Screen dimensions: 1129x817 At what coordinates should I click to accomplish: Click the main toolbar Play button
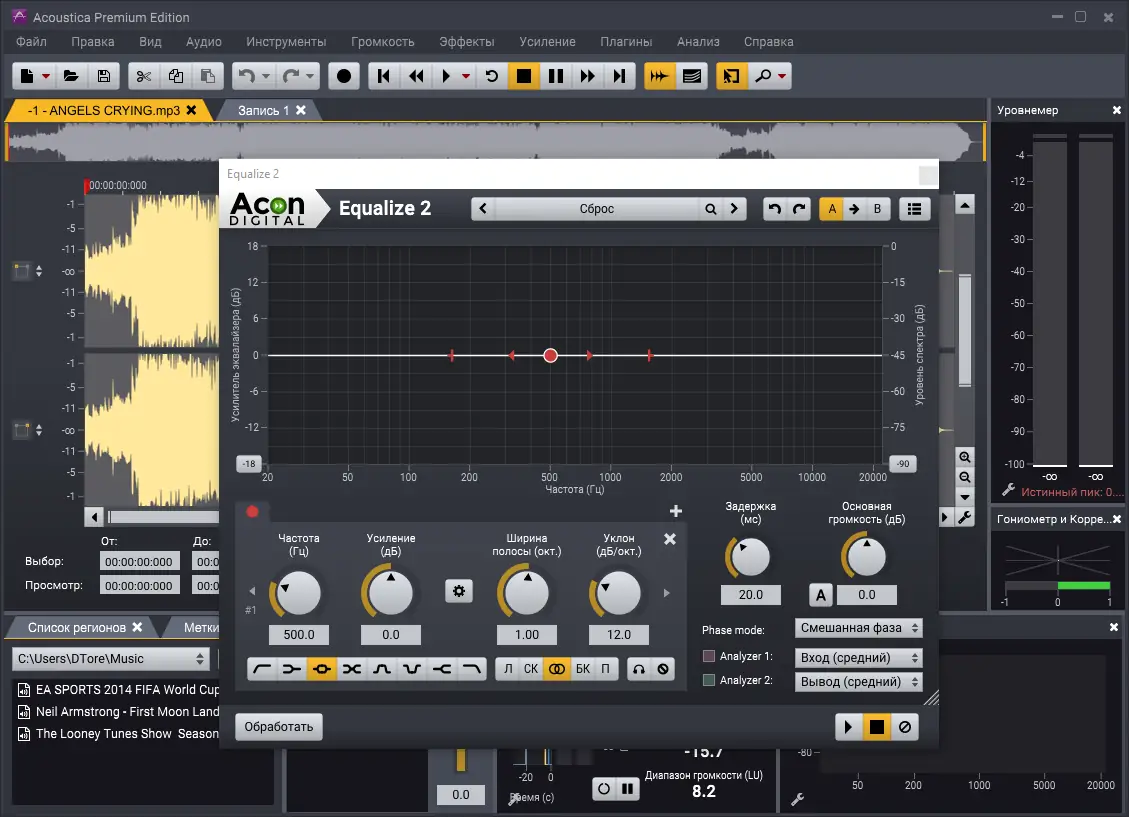[x=446, y=76]
